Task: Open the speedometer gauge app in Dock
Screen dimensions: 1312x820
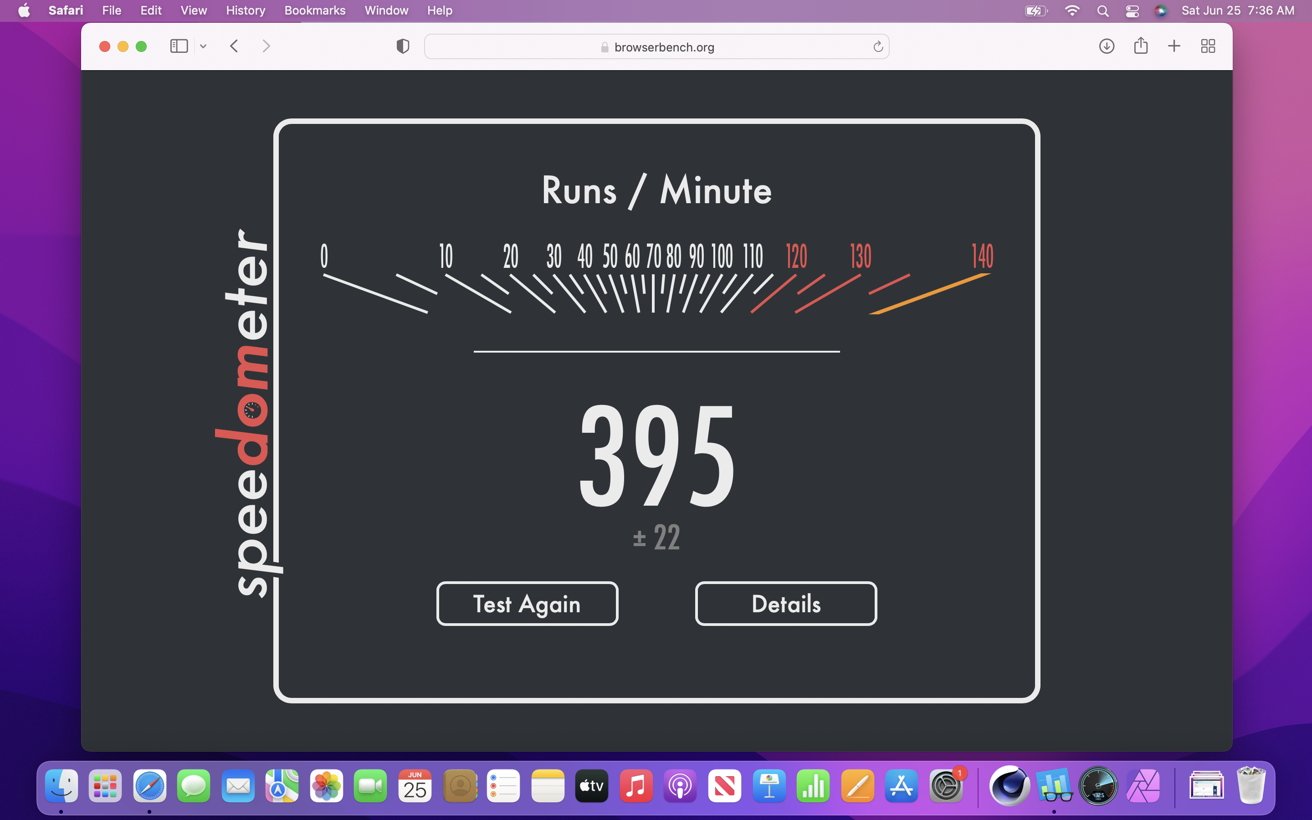Action: 1098,786
